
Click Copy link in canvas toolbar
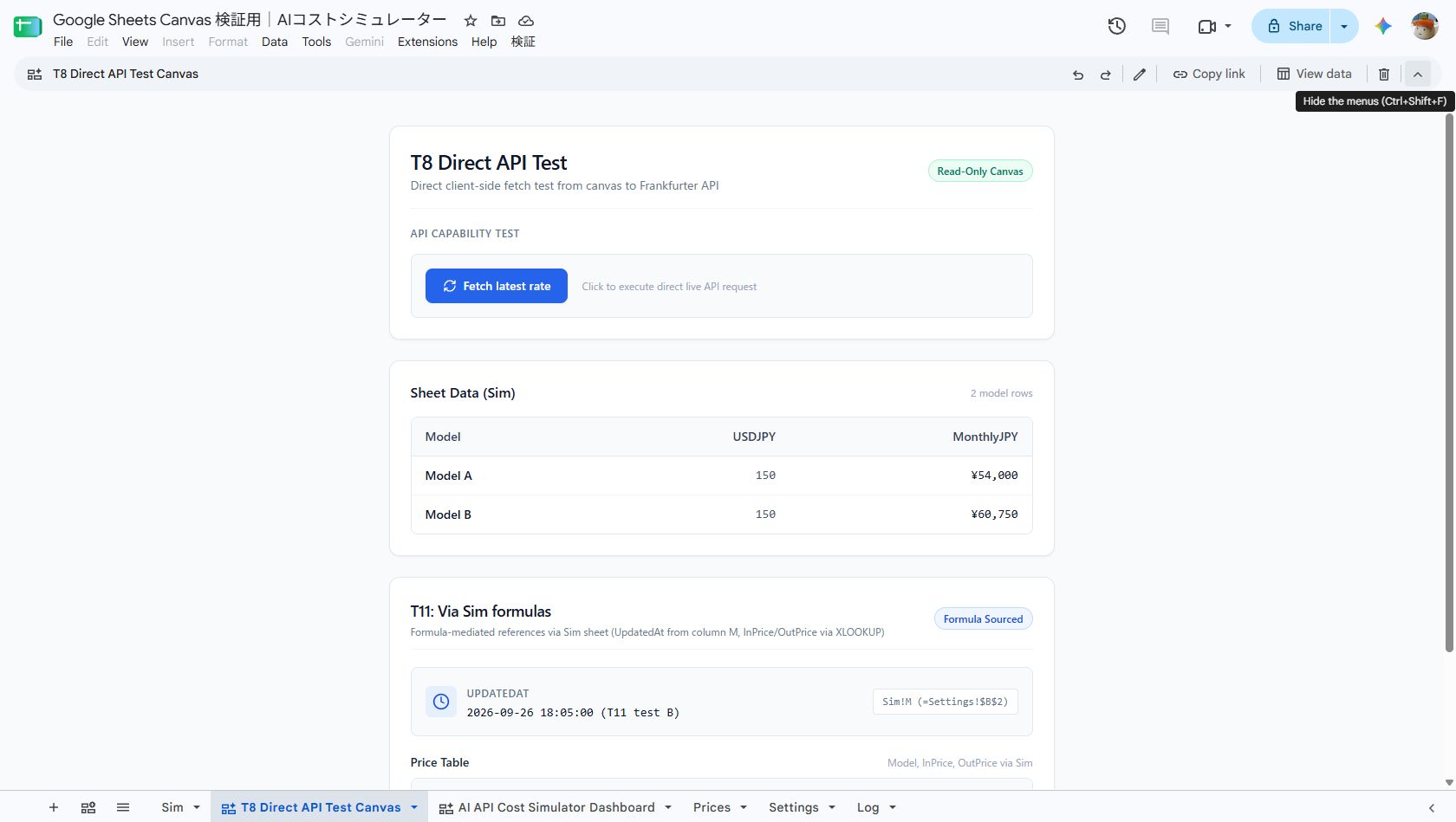pyautogui.click(x=1209, y=74)
